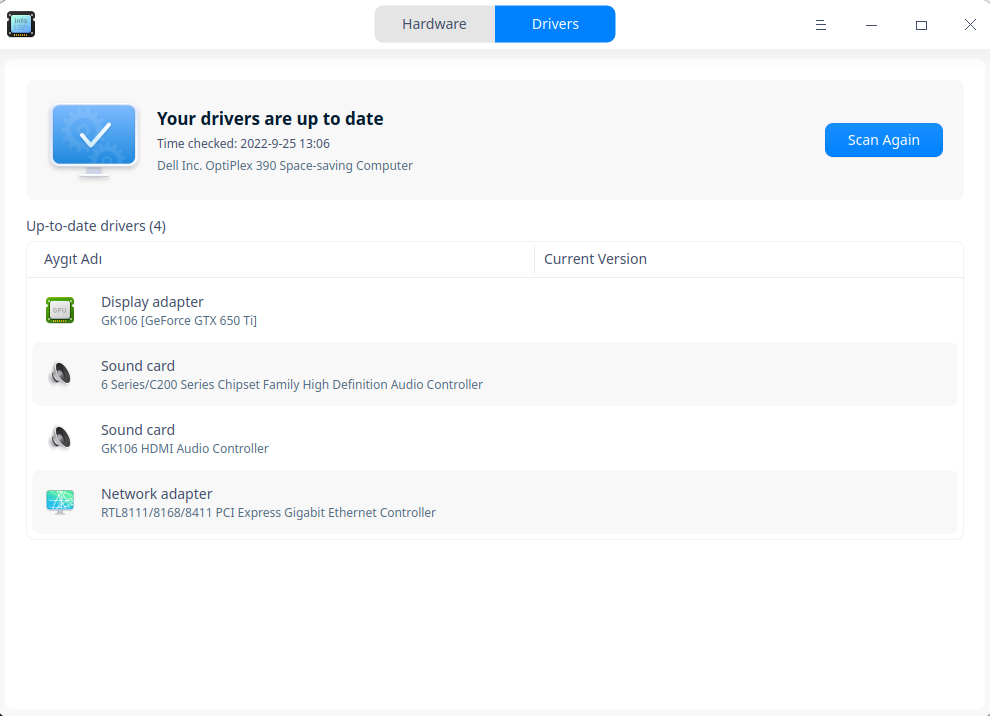The image size is (990, 716).
Task: Select the Display adapter driver row
Action: tap(495, 310)
